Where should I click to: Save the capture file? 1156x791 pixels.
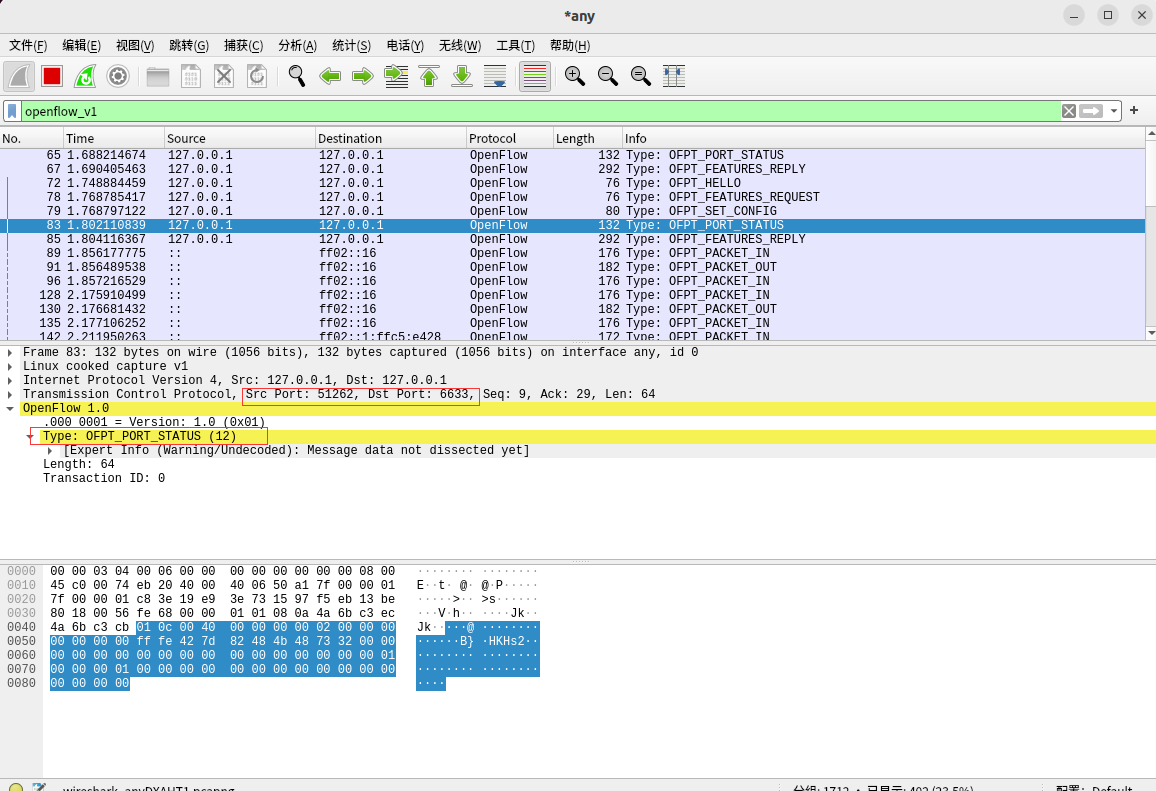tap(191, 76)
